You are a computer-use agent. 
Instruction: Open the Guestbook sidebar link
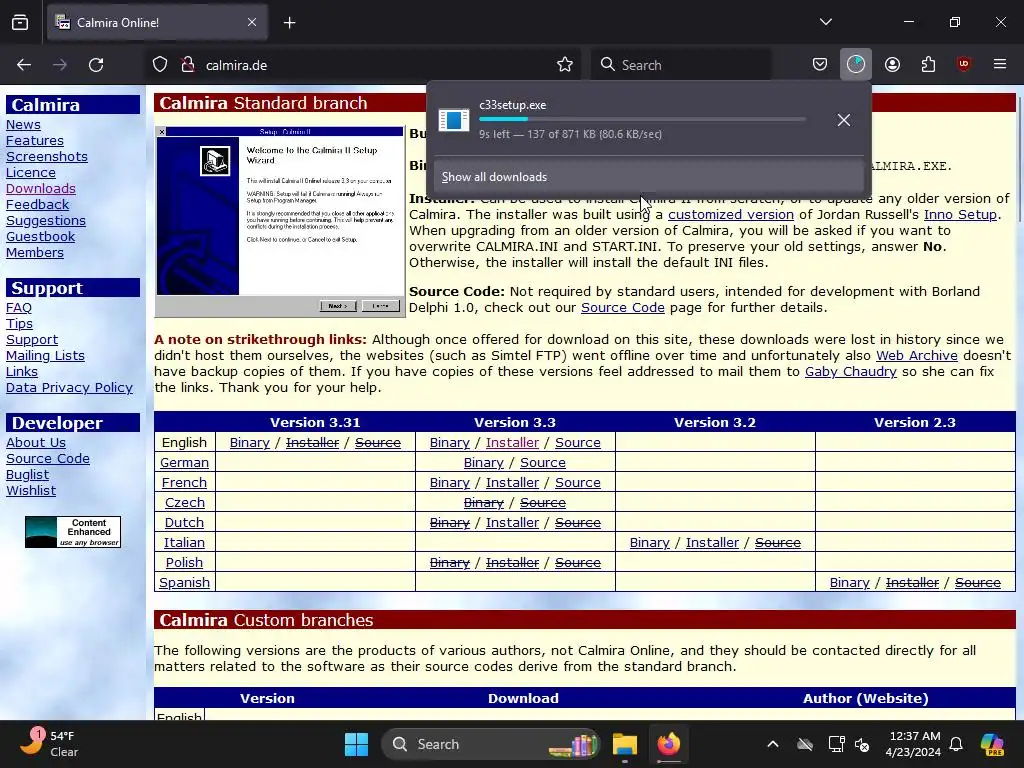pyautogui.click(x=40, y=236)
